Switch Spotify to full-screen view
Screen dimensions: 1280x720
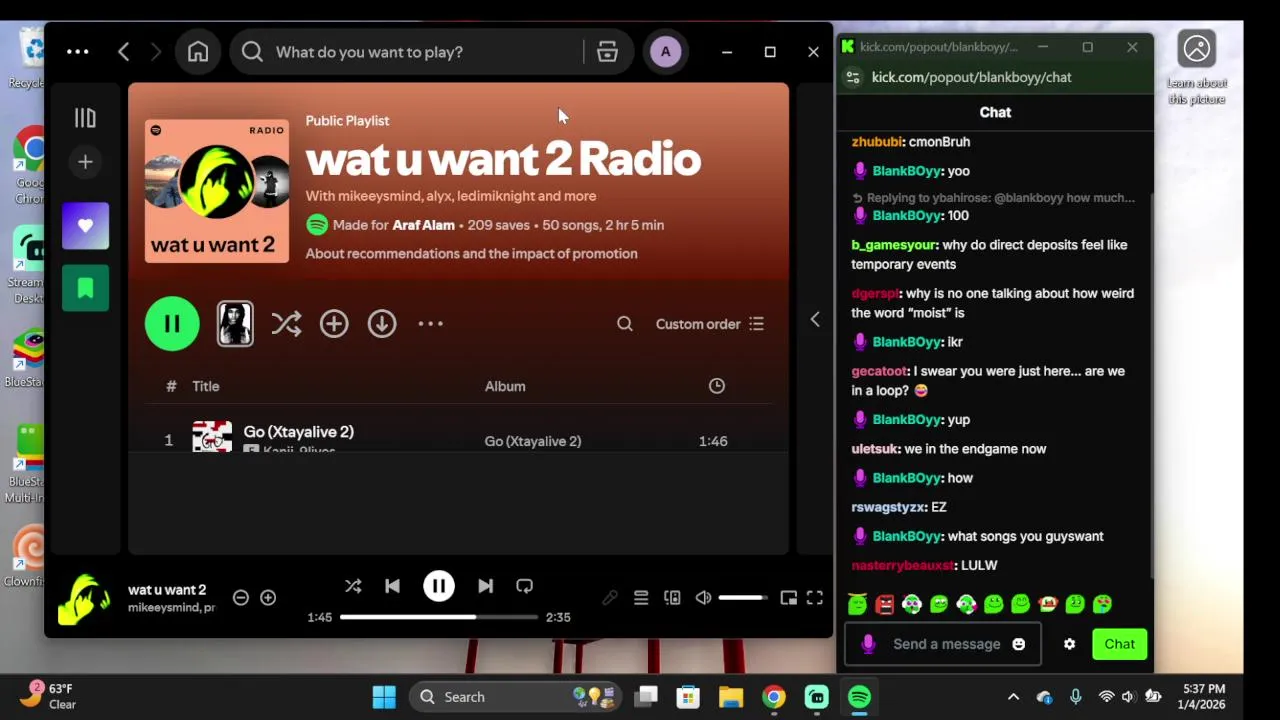(x=815, y=598)
